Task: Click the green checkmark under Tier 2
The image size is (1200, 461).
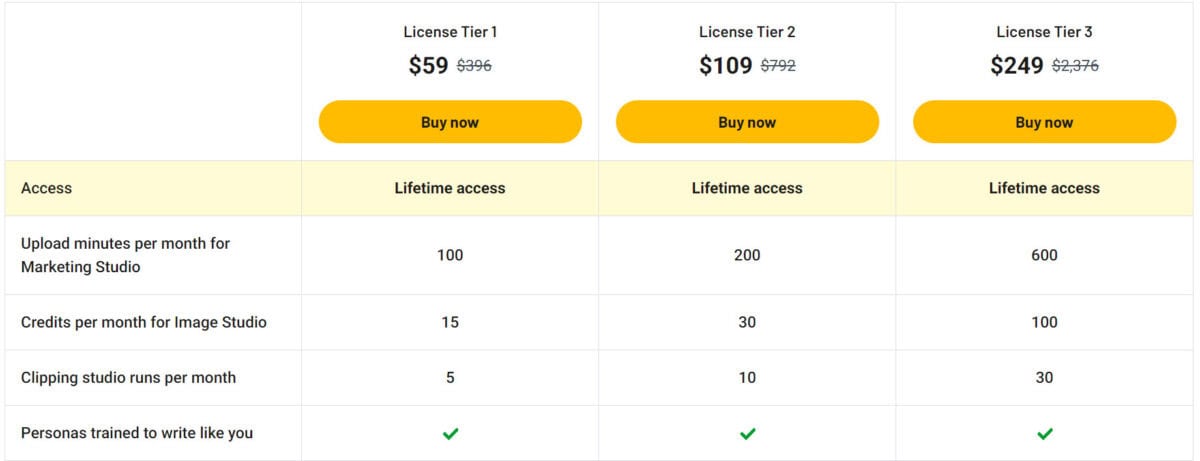Action: 747,433
